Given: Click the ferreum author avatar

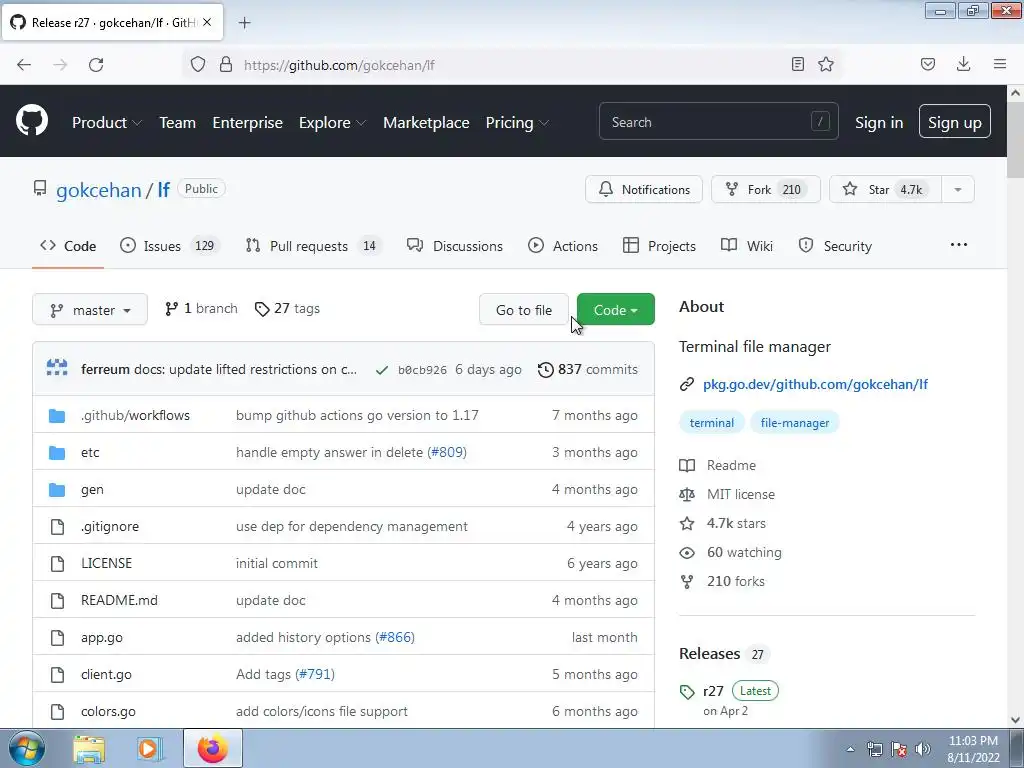Looking at the screenshot, I should click(x=57, y=369).
